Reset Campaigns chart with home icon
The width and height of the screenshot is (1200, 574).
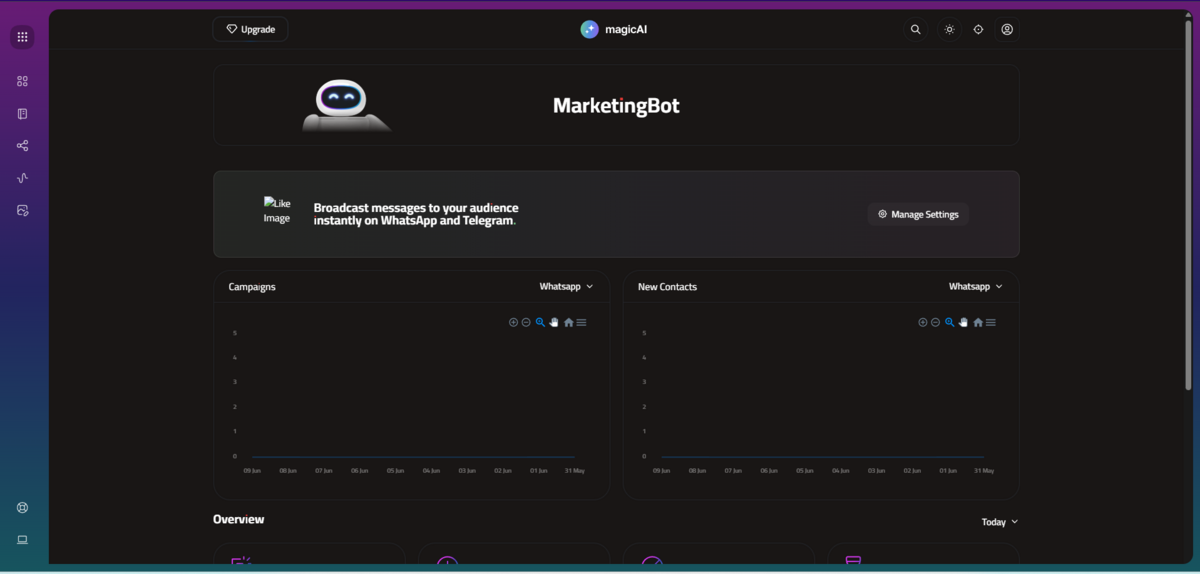tap(568, 323)
